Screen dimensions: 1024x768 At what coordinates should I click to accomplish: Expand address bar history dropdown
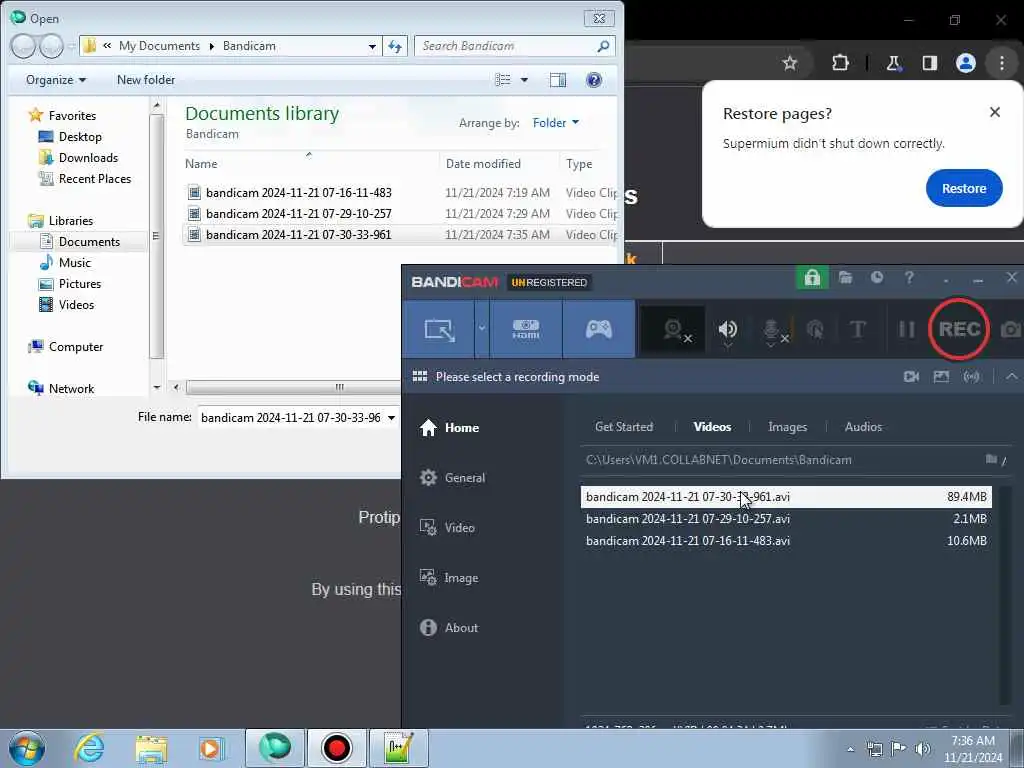[372, 46]
